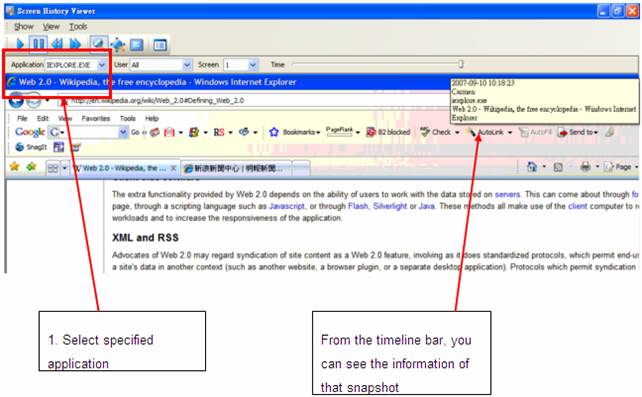Follow the Silverlight link in article
The width and height of the screenshot is (642, 397).
pyautogui.click(x=390, y=206)
